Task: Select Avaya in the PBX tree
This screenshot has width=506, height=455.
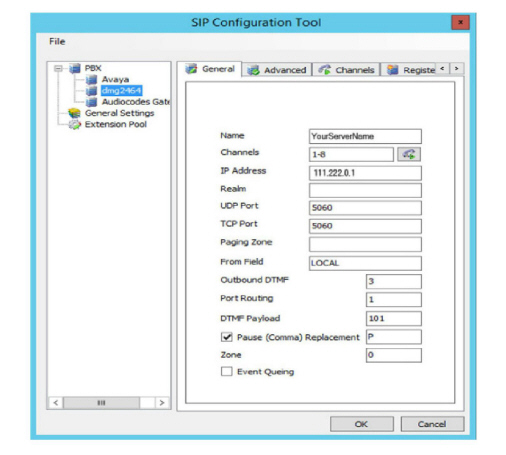Action: pos(115,80)
